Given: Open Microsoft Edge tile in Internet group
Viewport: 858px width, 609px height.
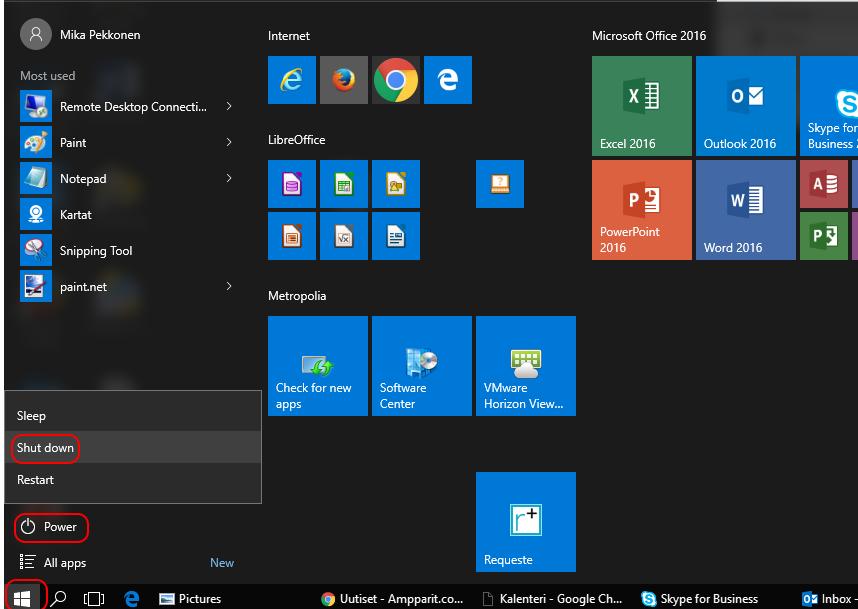Looking at the screenshot, I should [x=448, y=80].
